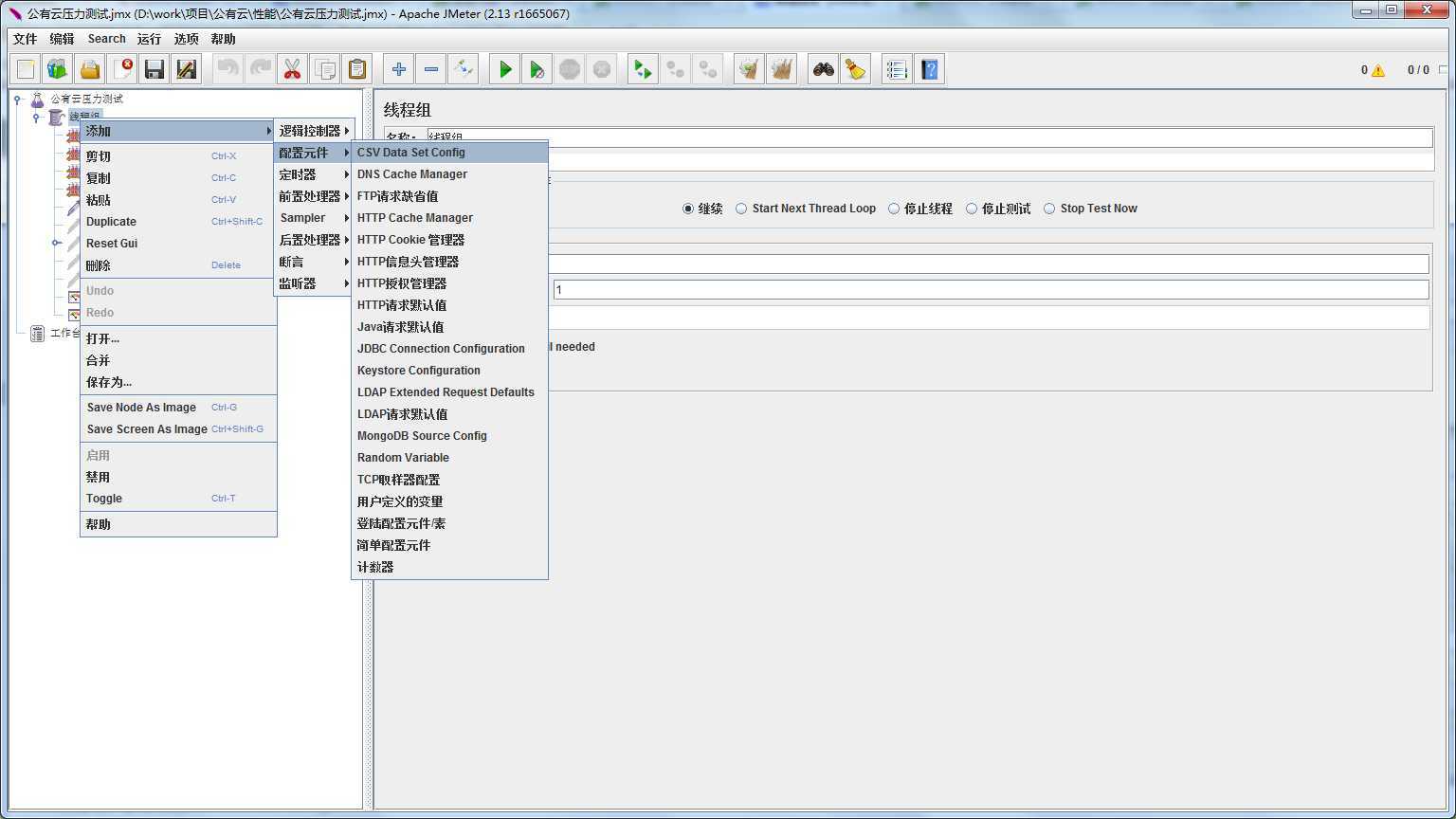Viewport: 1456px width, 819px height.
Task: Expand the Sampler submenu
Action: (x=313, y=218)
